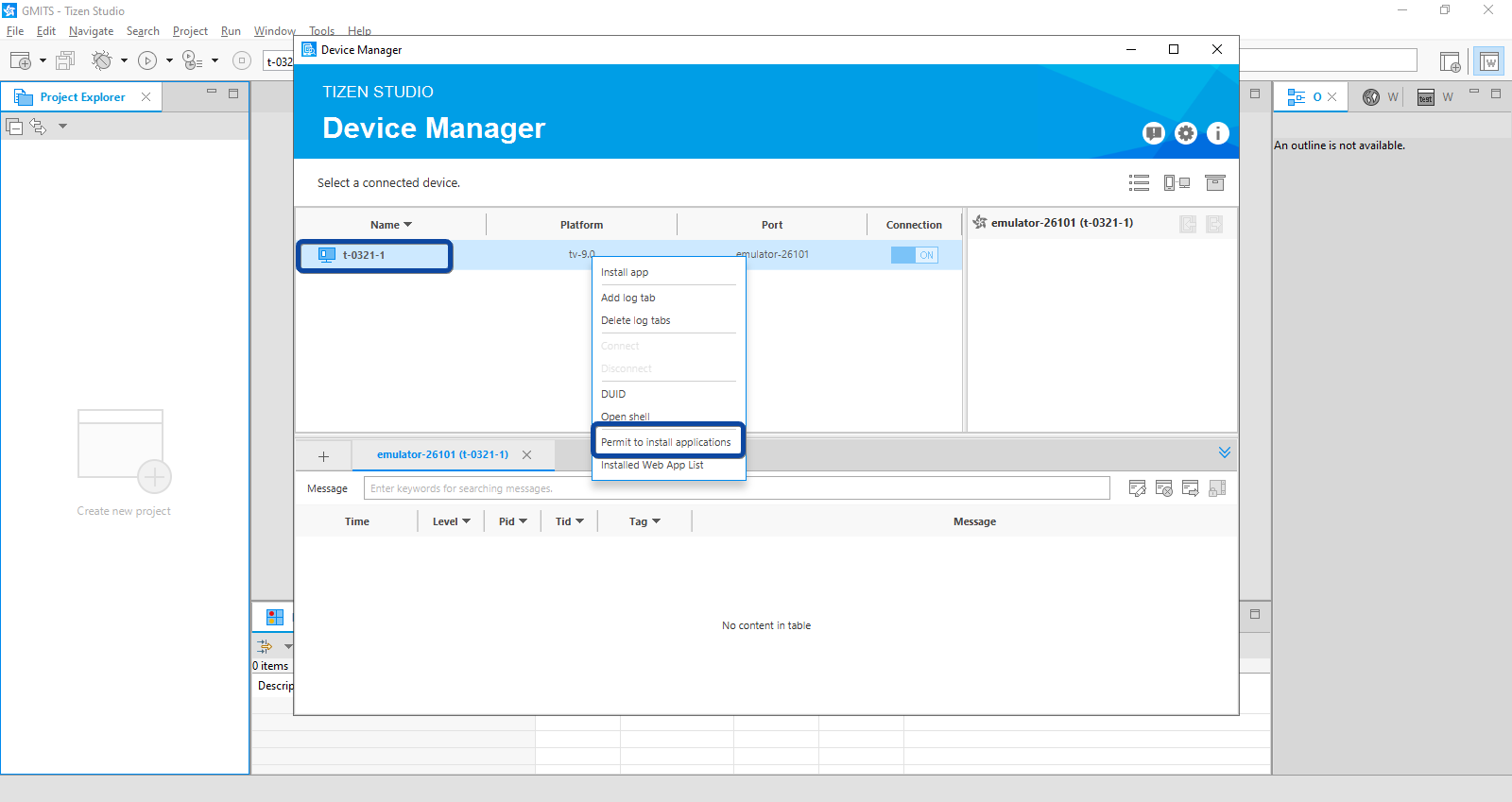Open Device Manager settings gear icon

tap(1186, 133)
